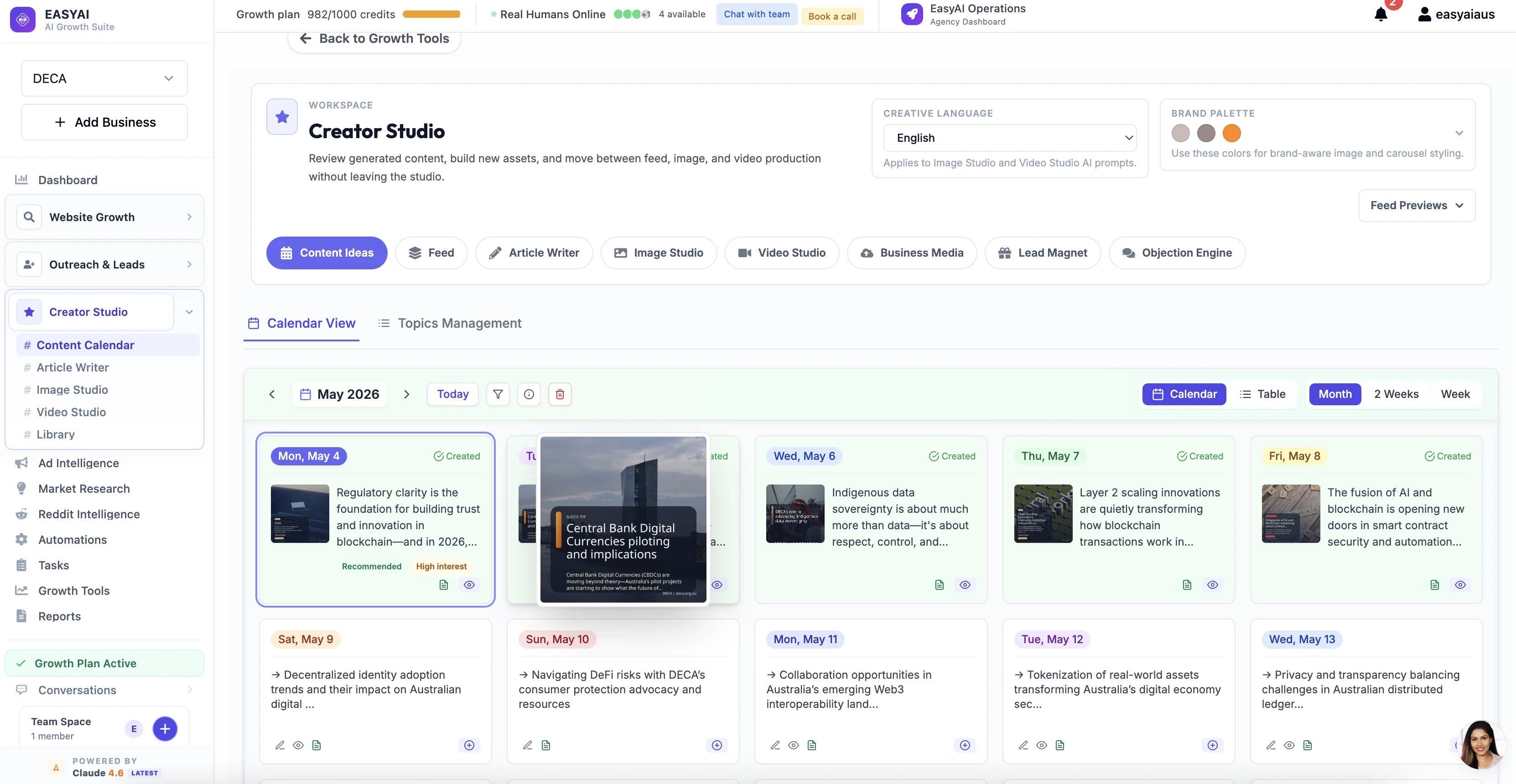Toggle eye preview on Thu, May 7 card
Image resolution: width=1516 pixels, height=784 pixels.
1213,585
